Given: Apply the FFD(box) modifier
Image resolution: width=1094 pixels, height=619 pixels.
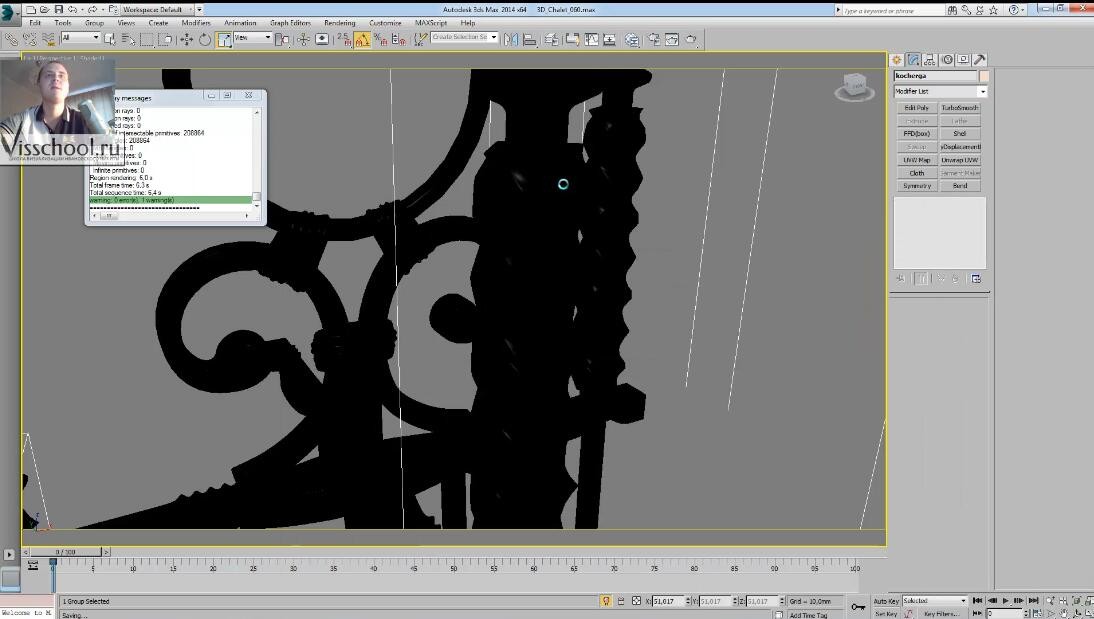Looking at the screenshot, I should (x=917, y=133).
